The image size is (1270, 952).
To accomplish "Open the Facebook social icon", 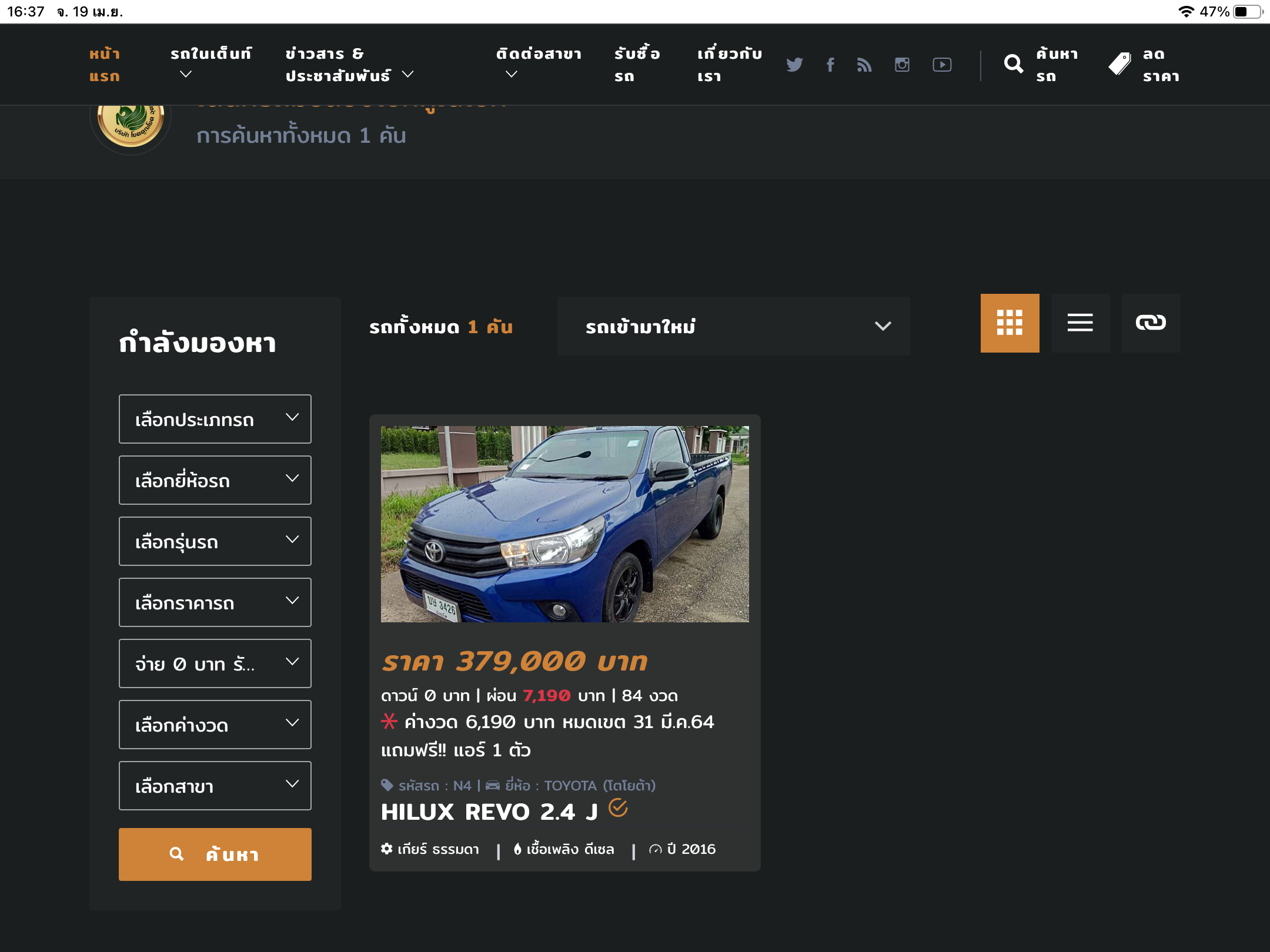I will click(830, 65).
